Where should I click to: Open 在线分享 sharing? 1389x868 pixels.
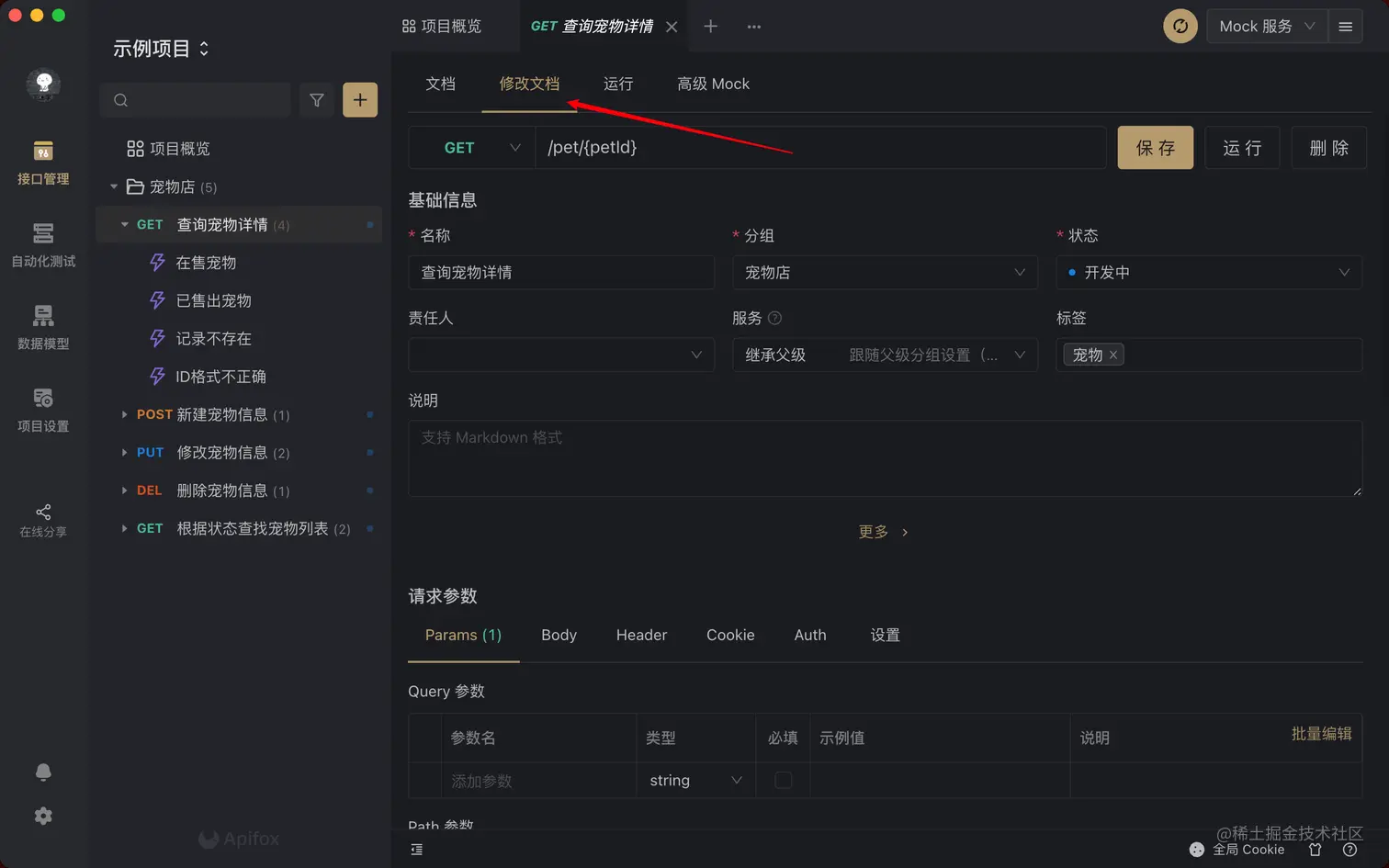(43, 521)
